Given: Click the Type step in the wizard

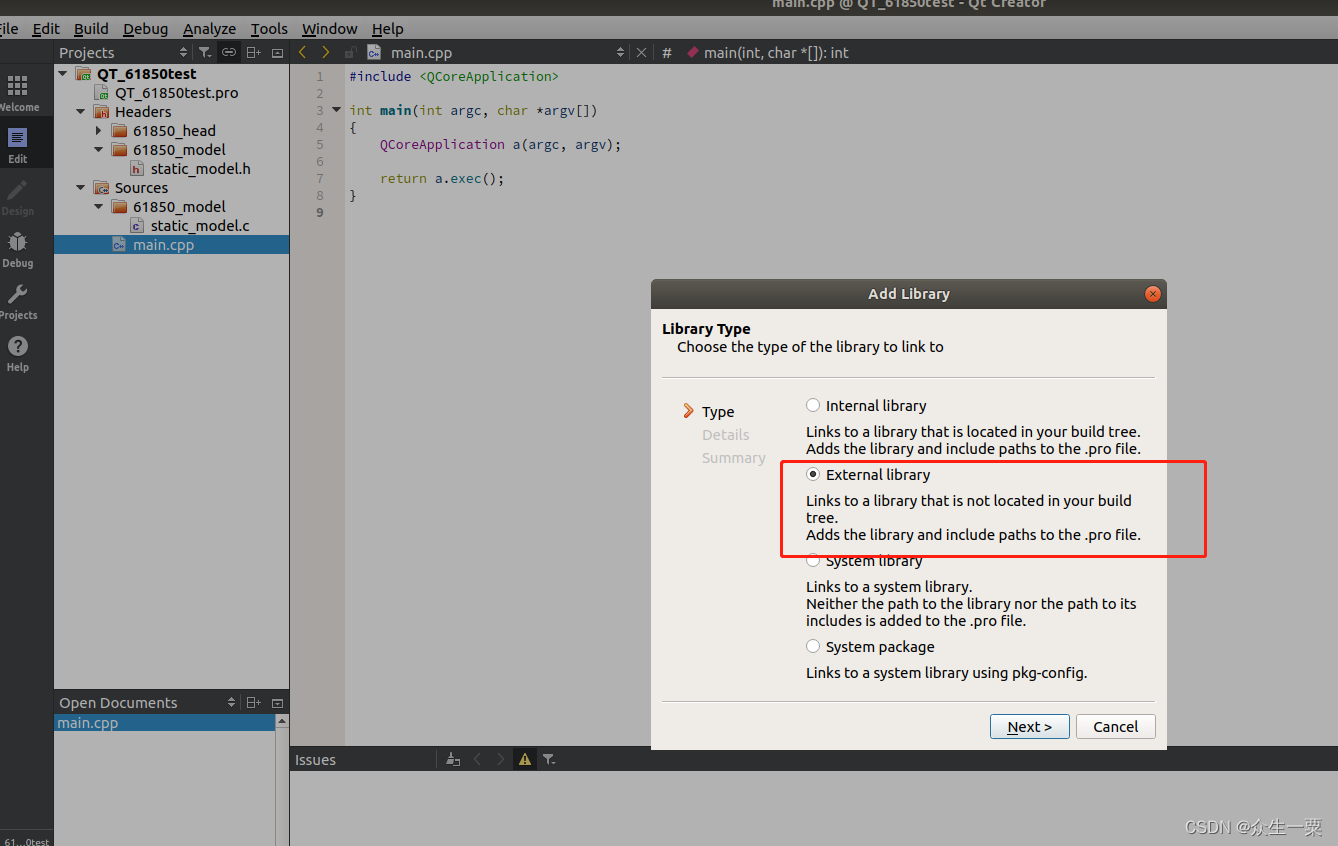Looking at the screenshot, I should point(718,411).
